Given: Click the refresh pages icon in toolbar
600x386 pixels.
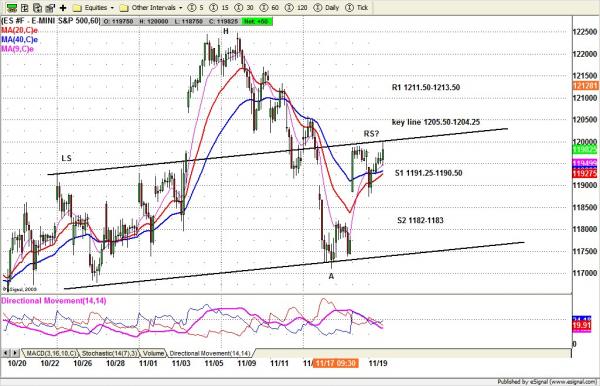Looking at the screenshot, I should (x=38, y=7).
